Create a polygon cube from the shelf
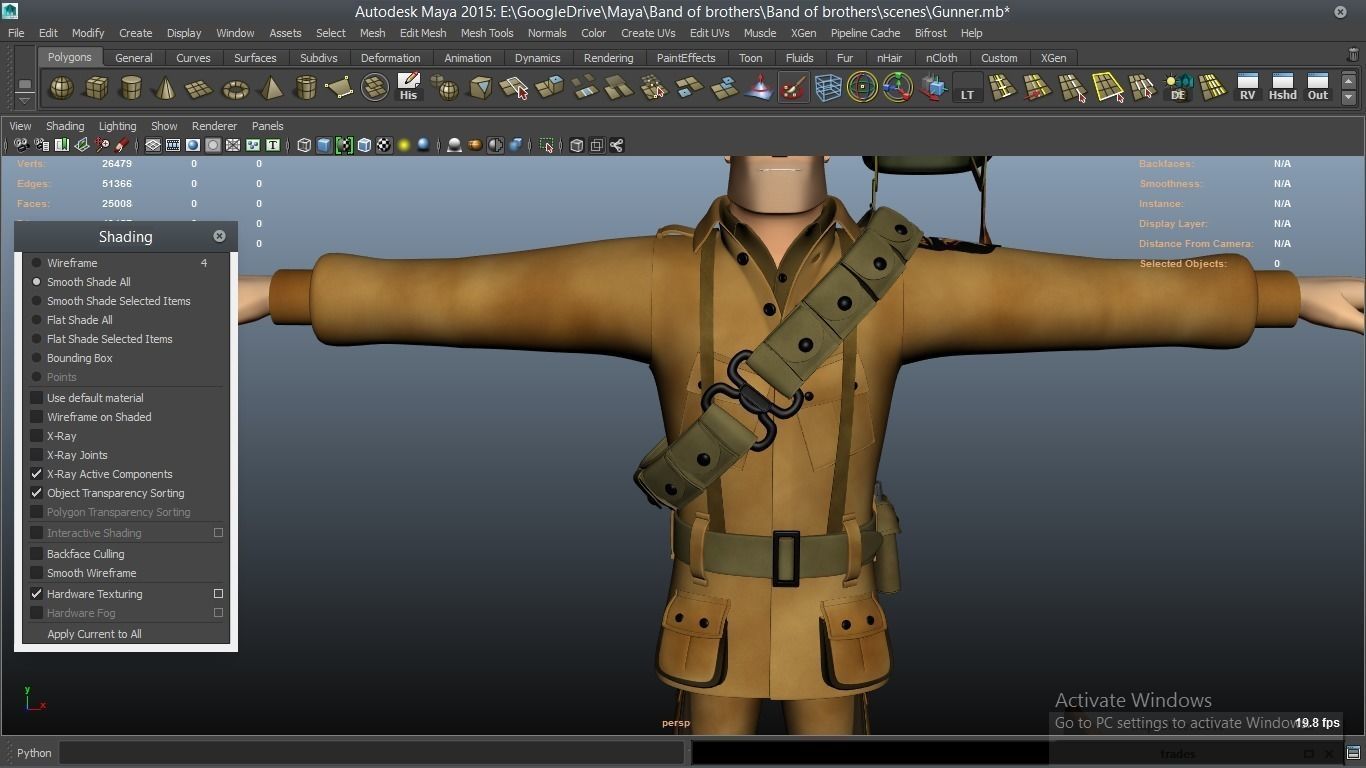1366x768 pixels. tap(96, 88)
